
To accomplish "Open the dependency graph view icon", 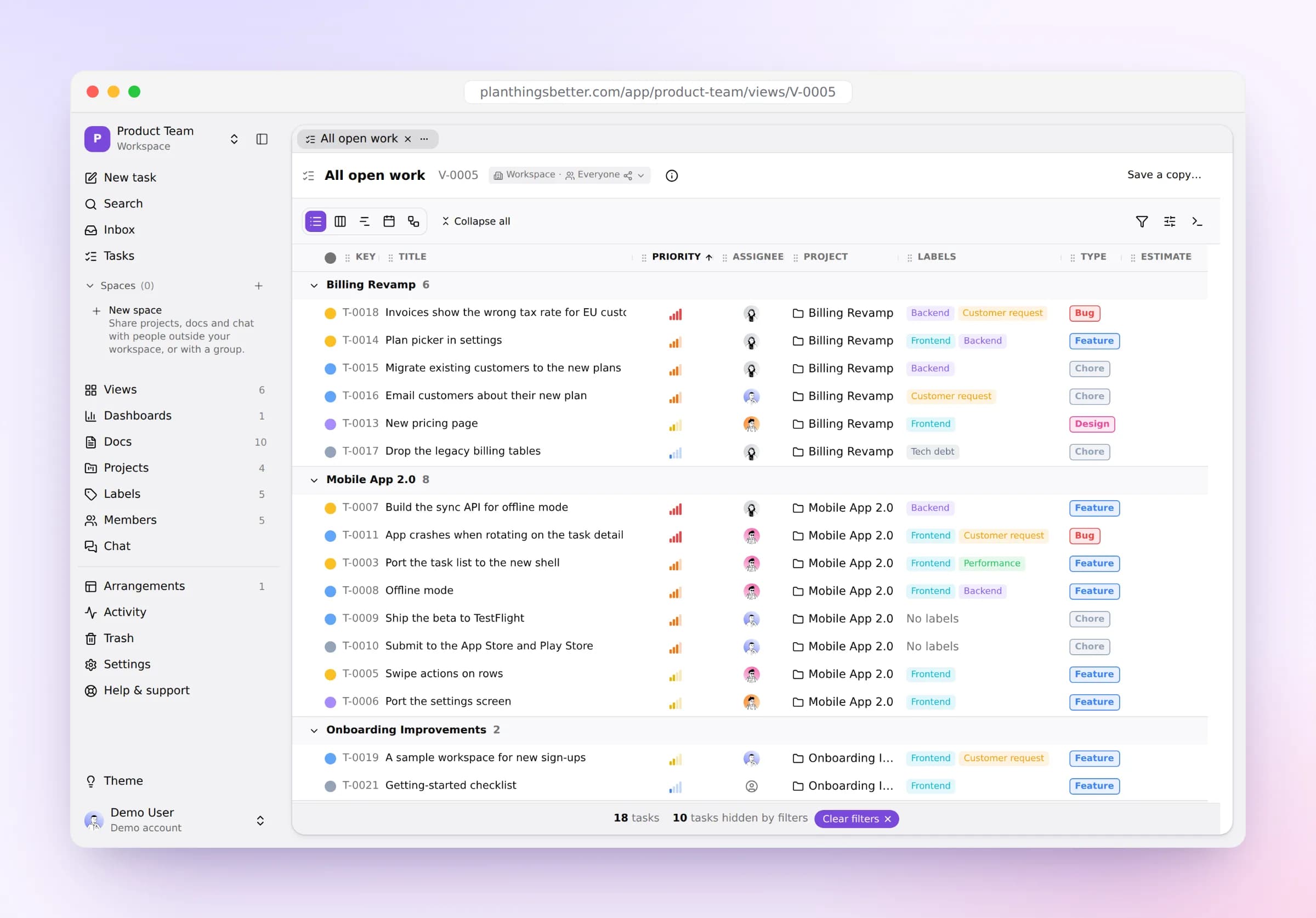I will tap(414, 222).
